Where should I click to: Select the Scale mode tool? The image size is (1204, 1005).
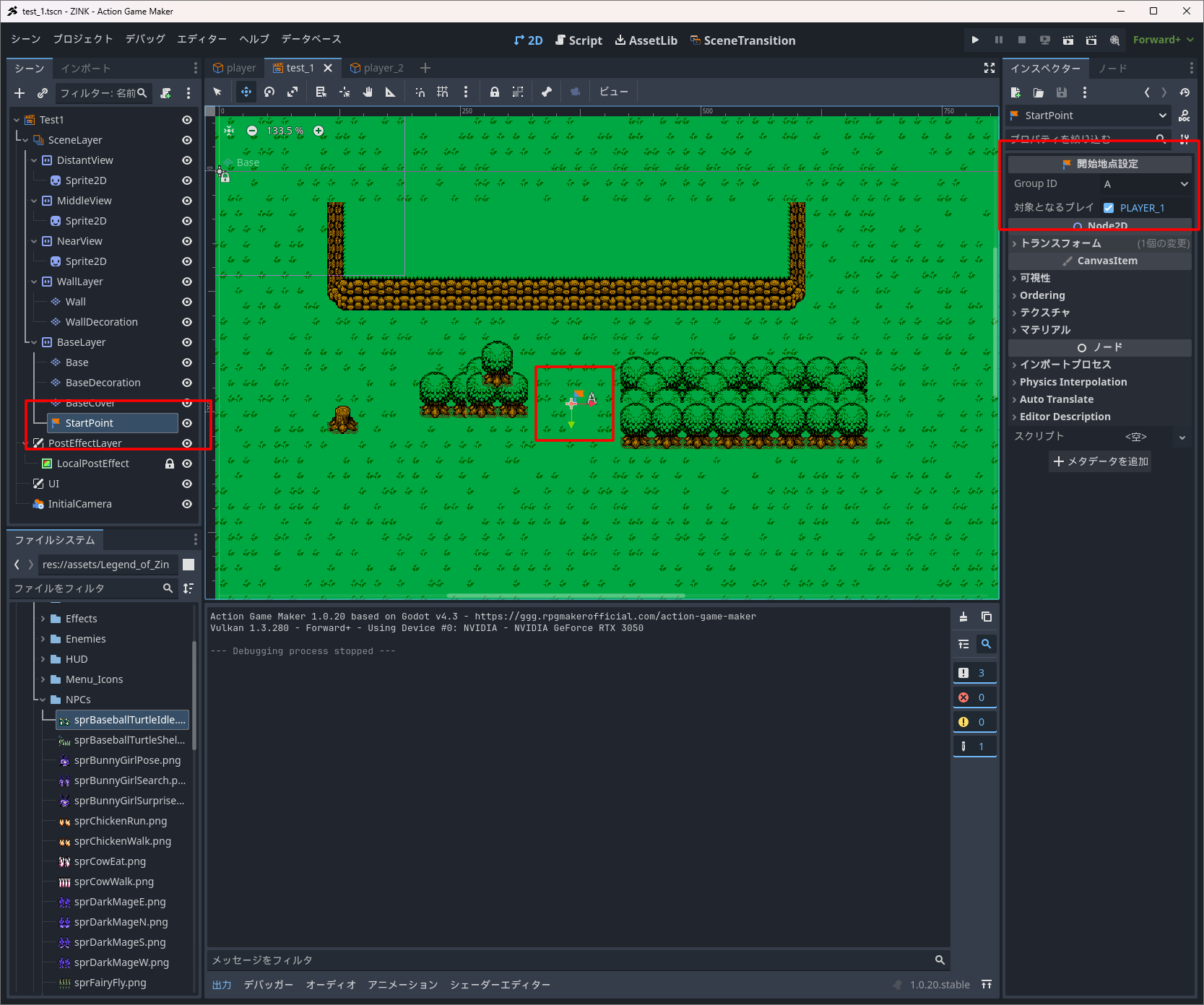293,92
